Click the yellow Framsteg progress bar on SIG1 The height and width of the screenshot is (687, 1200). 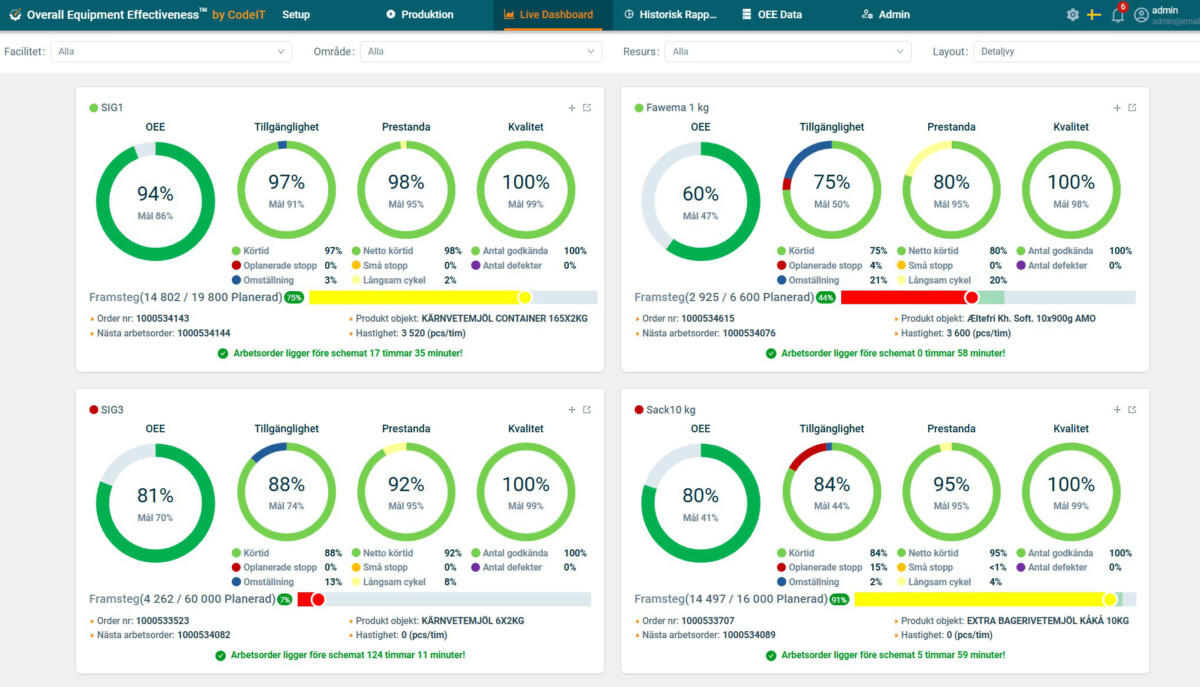point(420,297)
